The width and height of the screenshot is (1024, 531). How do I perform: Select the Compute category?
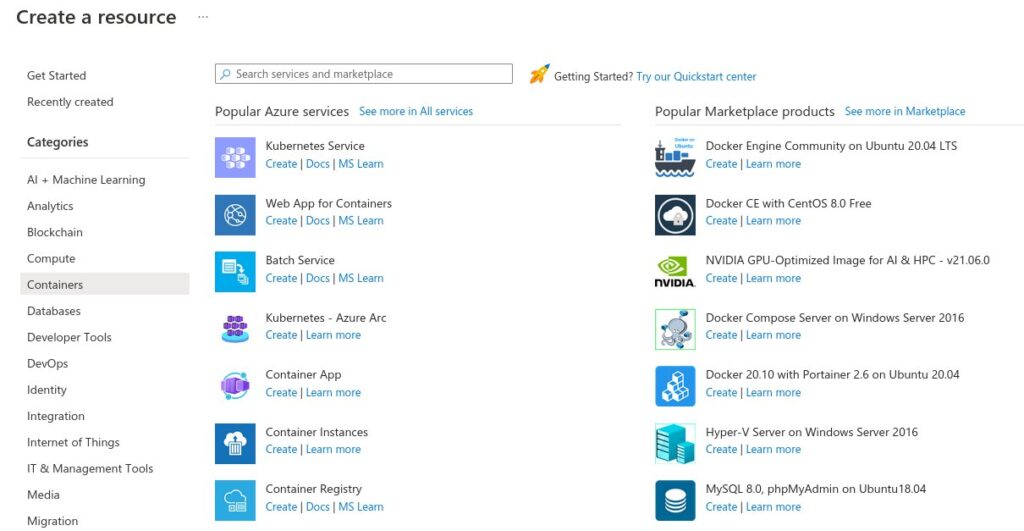pos(51,259)
